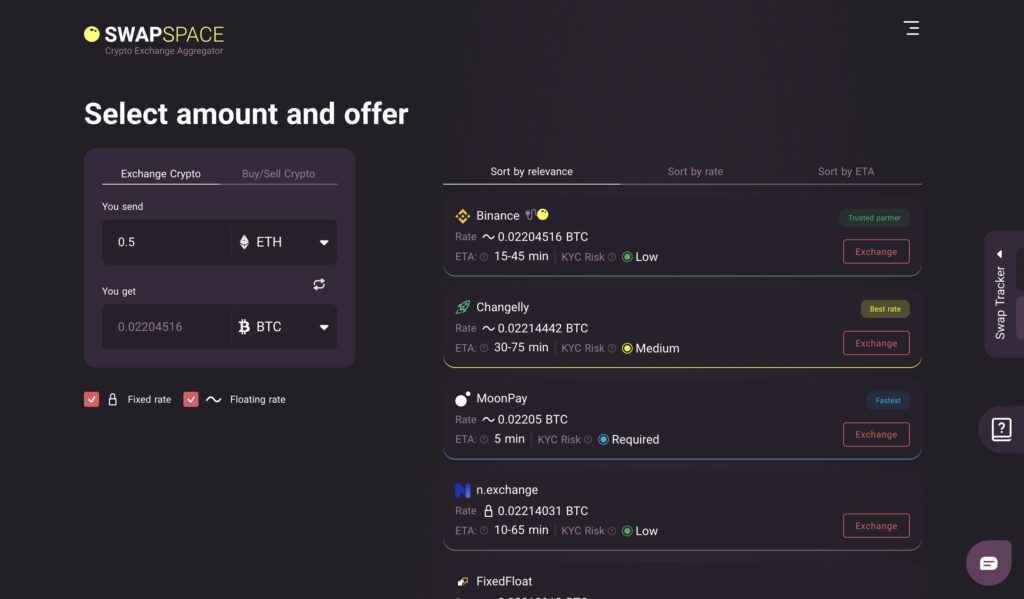Click the SwapSpace logo
This screenshot has width=1024, height=599.
pos(154,39)
